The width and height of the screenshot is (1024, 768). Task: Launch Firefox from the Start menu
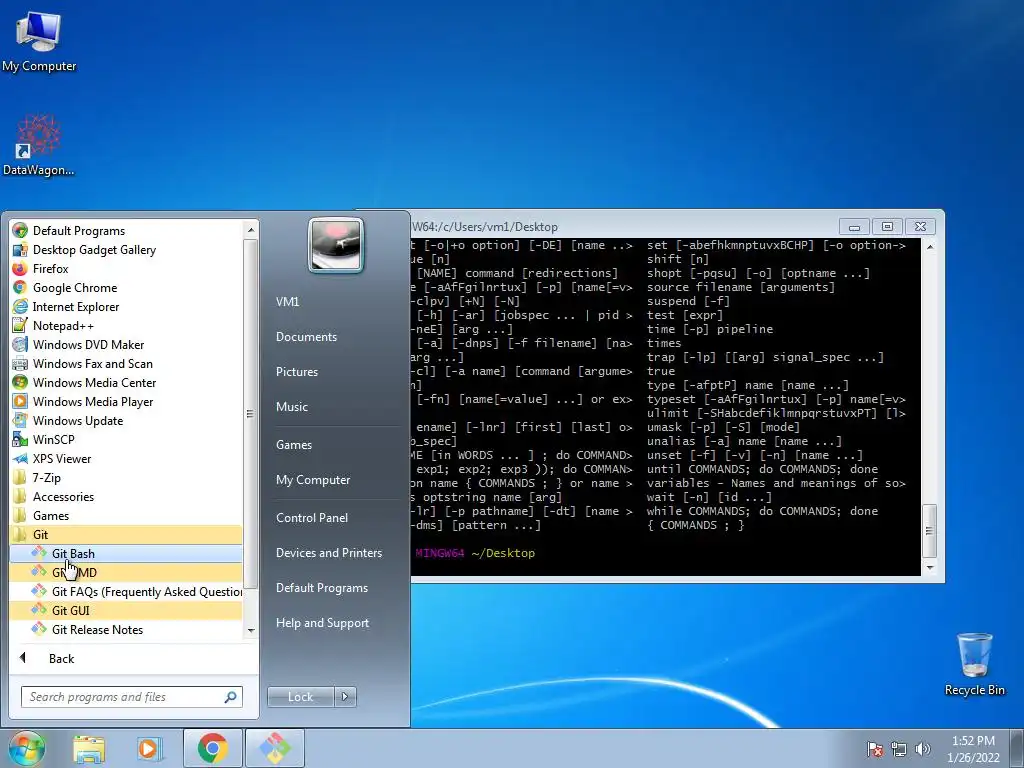pos(127,268)
